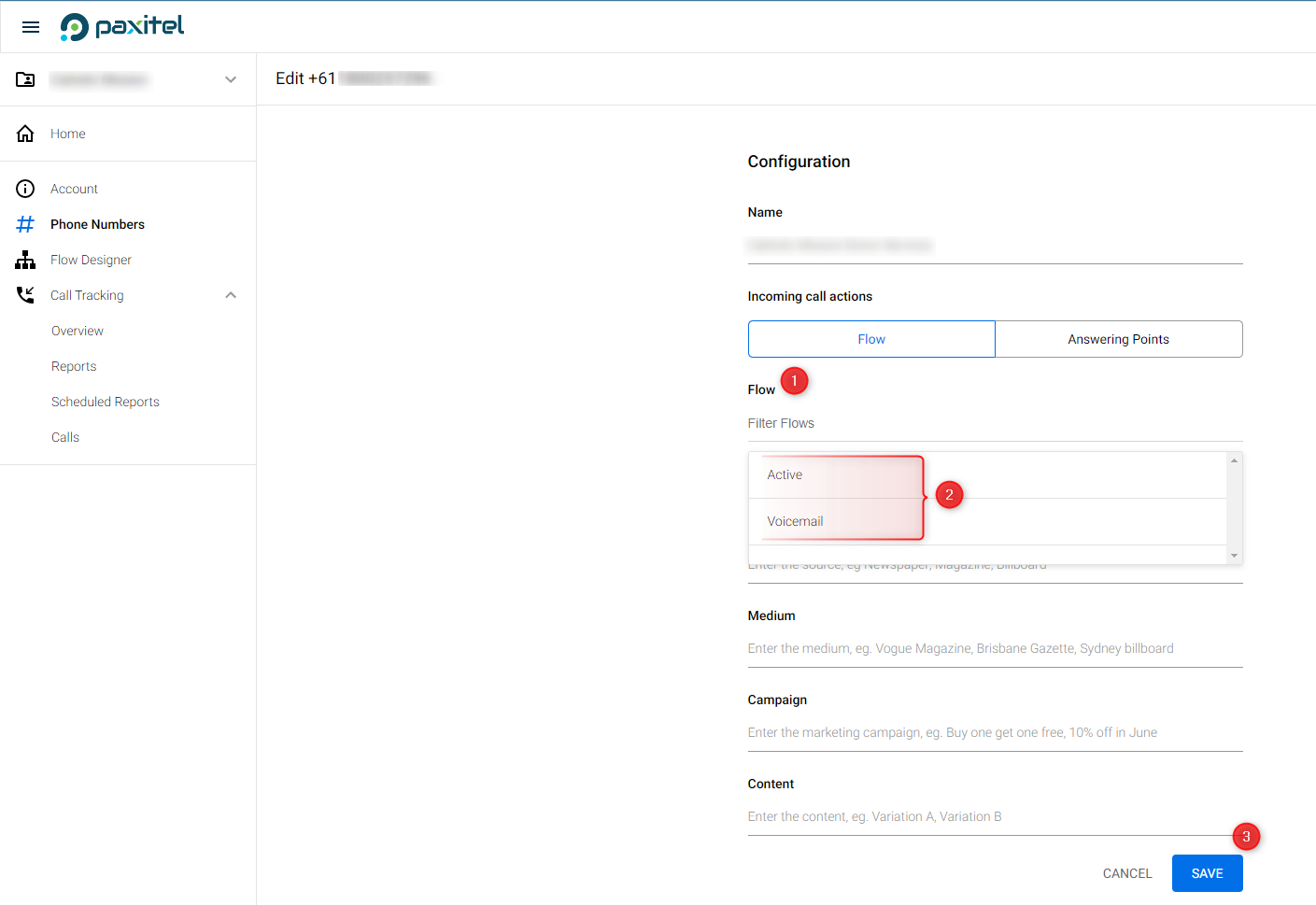Click the Paxitel logo
This screenshot has width=1316, height=905.
[122, 27]
